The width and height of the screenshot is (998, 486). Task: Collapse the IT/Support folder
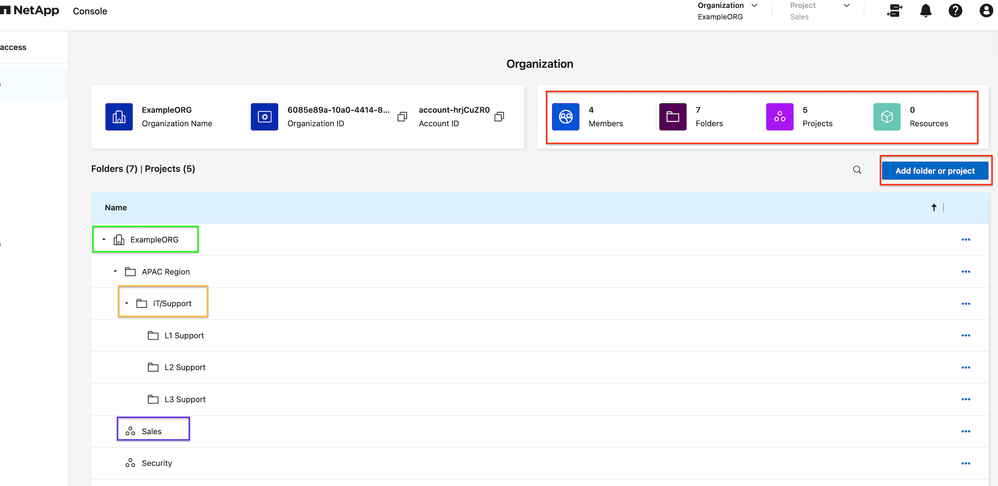click(127, 304)
